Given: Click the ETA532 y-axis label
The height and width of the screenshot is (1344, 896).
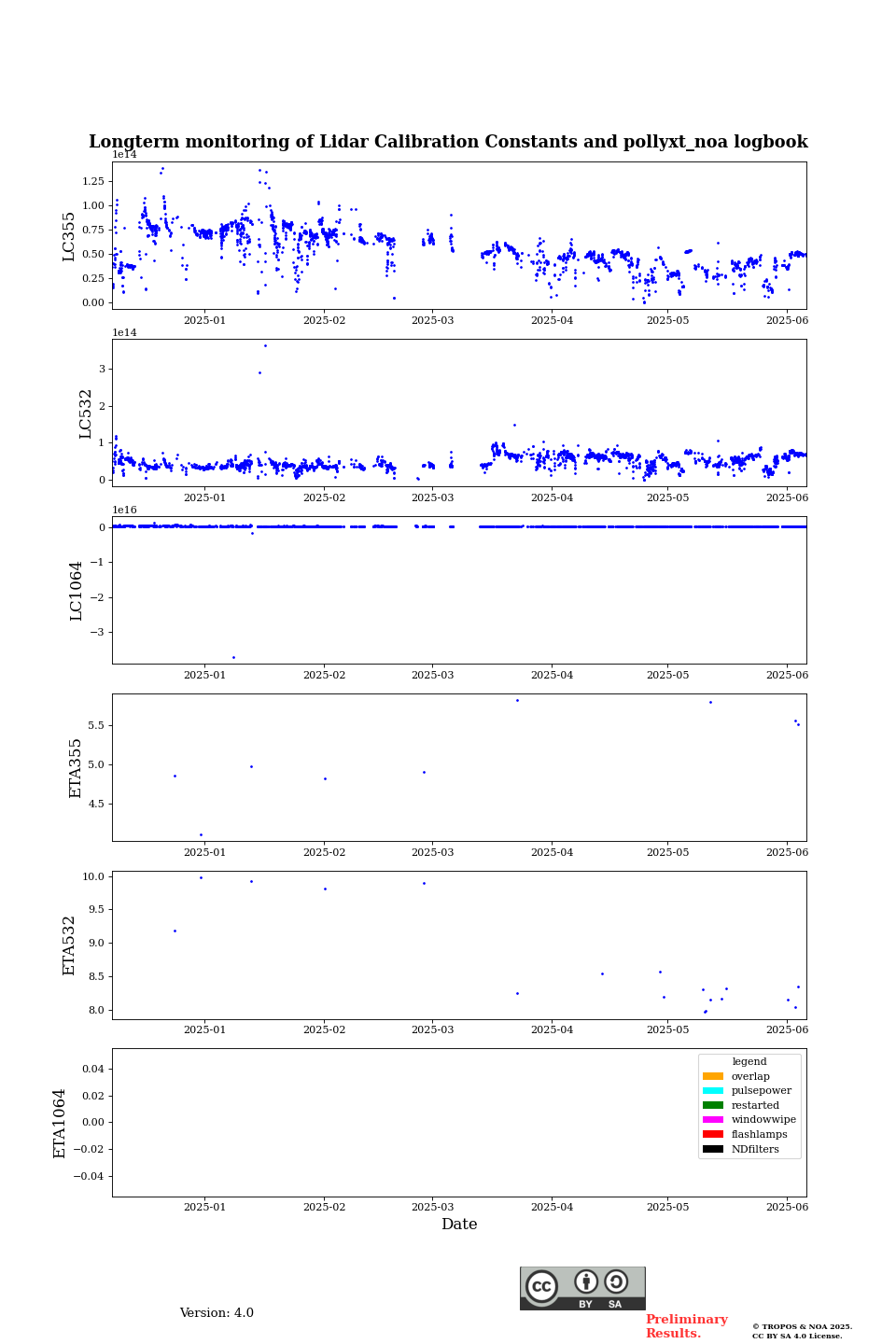Looking at the screenshot, I should pyautogui.click(x=69, y=945).
